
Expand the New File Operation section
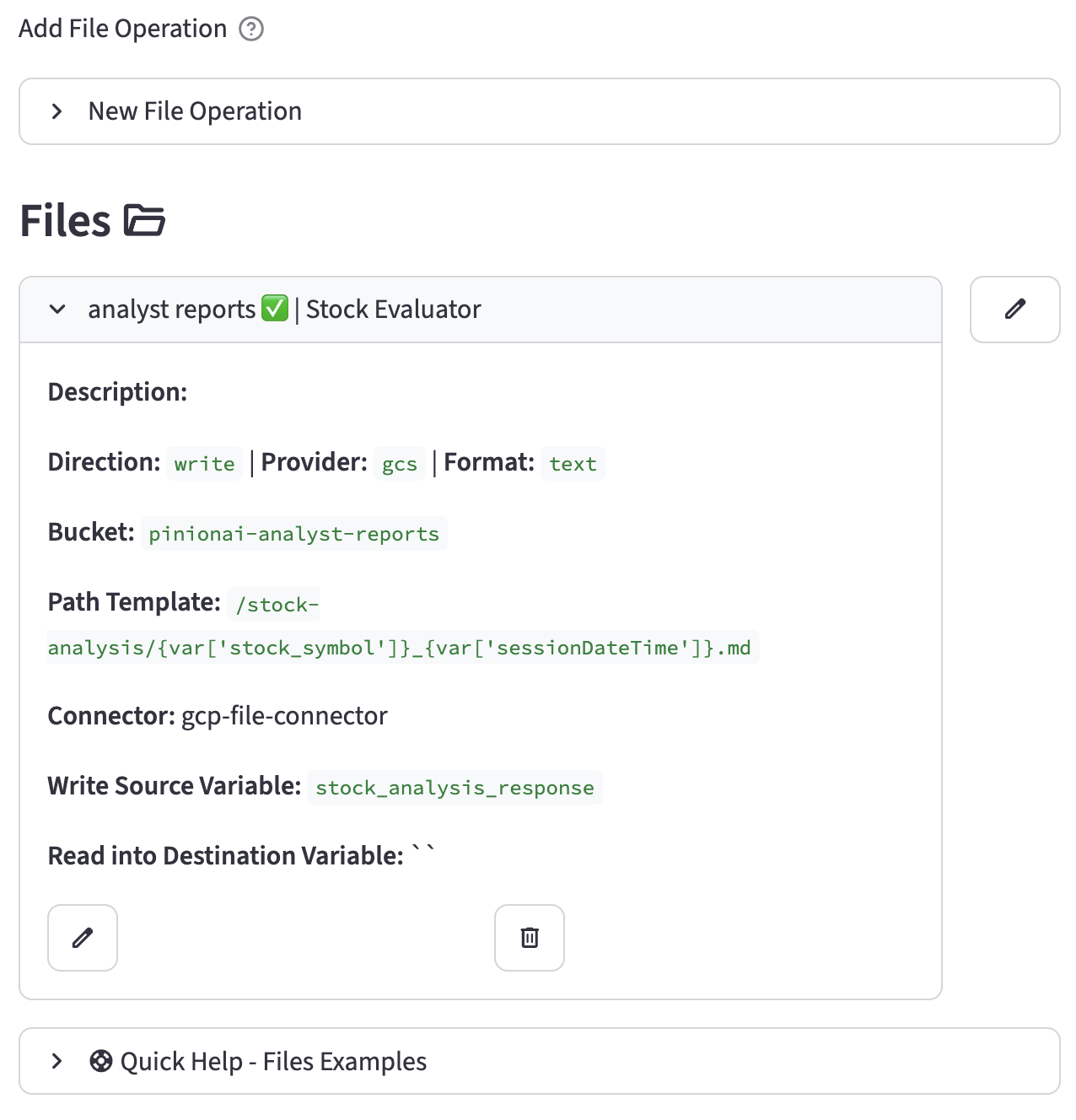point(56,111)
